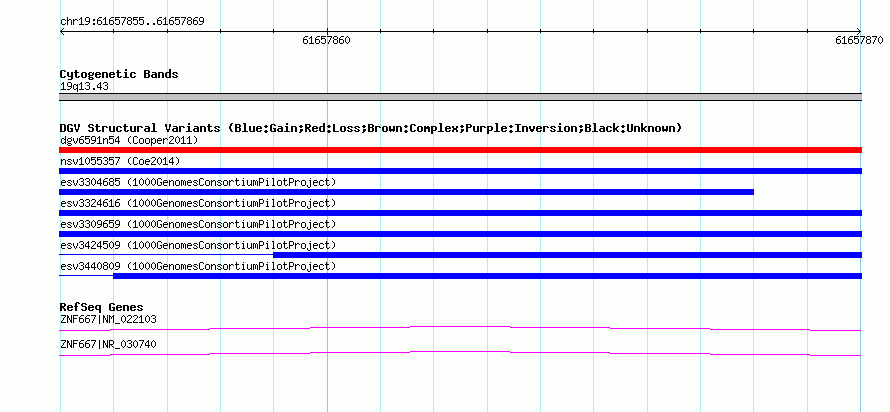Image resolution: width=890 pixels, height=412 pixels.
Task: Click the nsv1055357 (Coe2014) label
Action: pyautogui.click(x=120, y=161)
